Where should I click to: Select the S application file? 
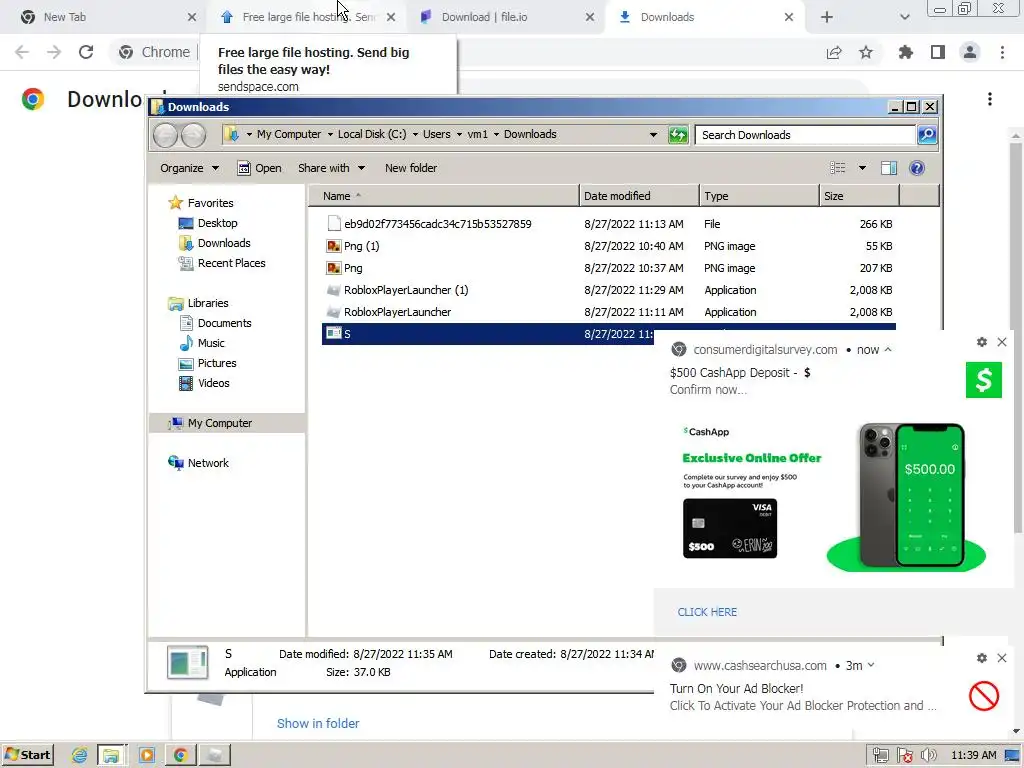tap(488, 334)
